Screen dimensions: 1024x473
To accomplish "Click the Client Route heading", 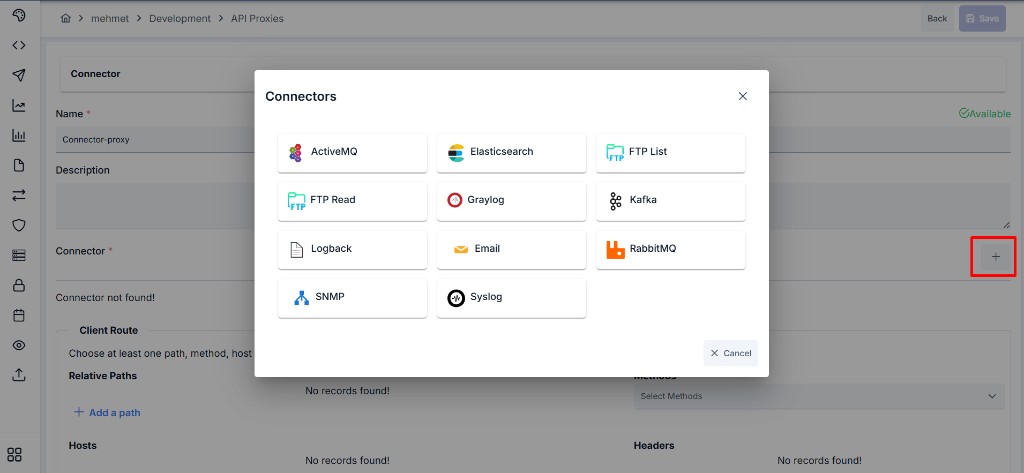I will click(x=108, y=331).
